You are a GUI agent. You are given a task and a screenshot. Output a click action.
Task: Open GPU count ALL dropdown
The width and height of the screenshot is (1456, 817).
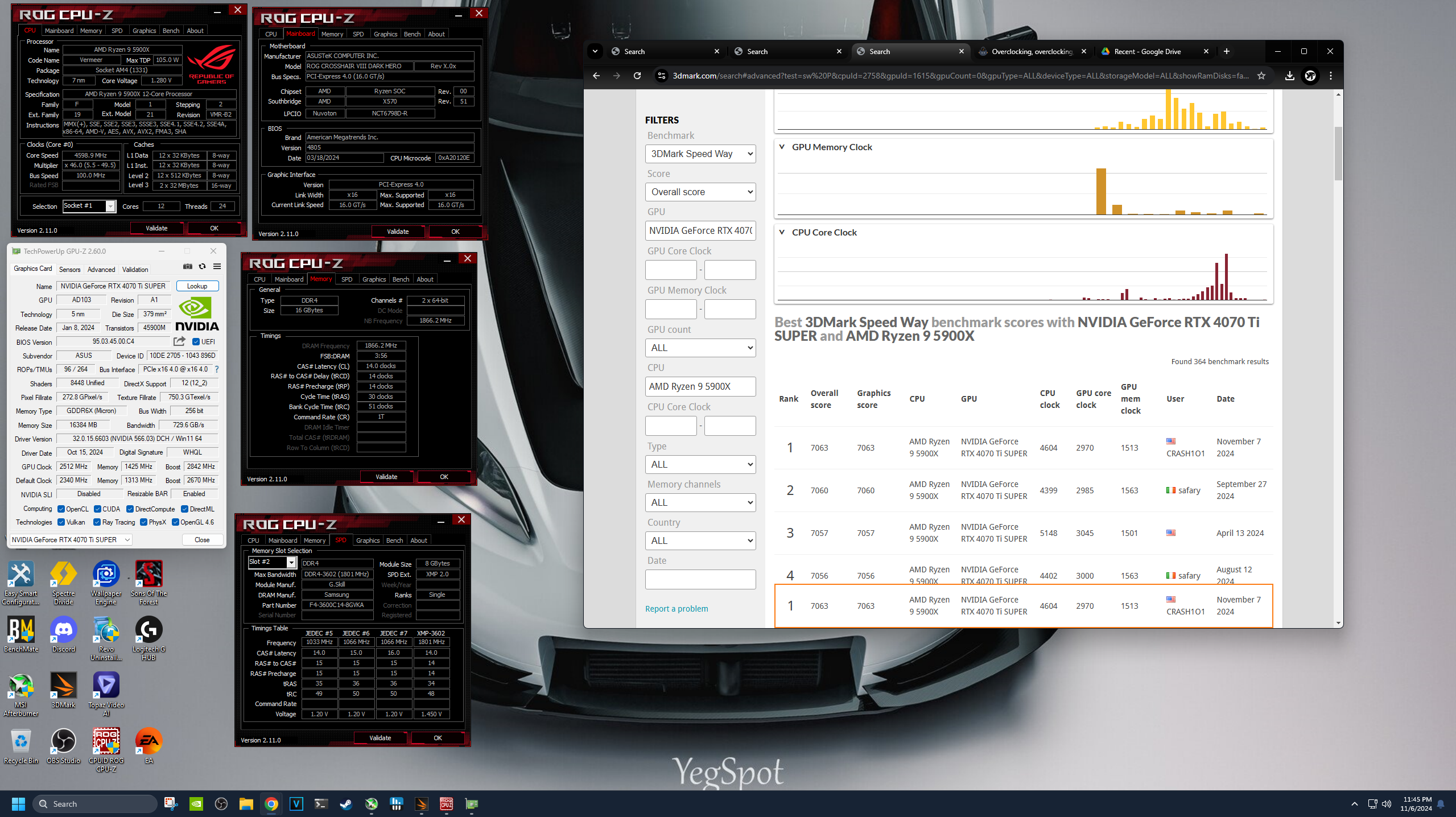click(x=700, y=348)
